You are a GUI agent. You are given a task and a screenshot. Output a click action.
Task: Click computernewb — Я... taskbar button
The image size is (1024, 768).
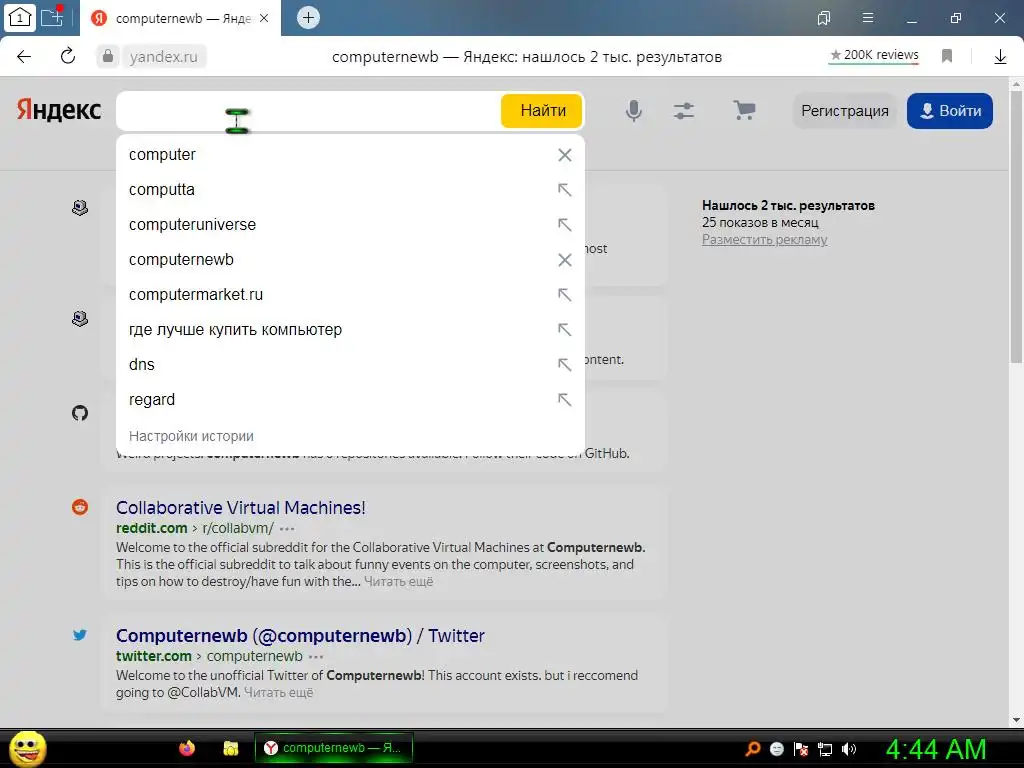[334, 748]
